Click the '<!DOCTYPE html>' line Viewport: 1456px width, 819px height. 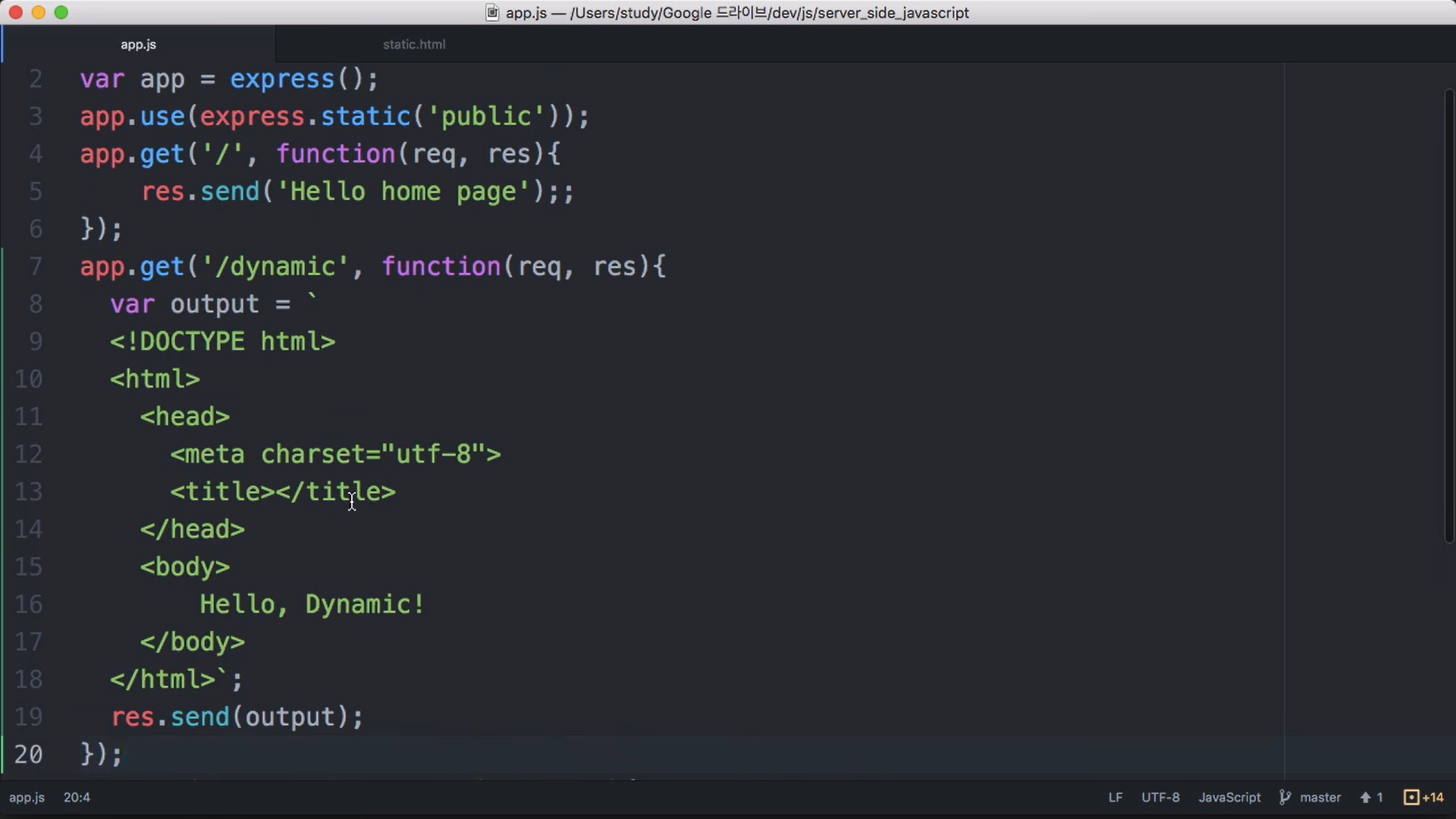point(222,341)
